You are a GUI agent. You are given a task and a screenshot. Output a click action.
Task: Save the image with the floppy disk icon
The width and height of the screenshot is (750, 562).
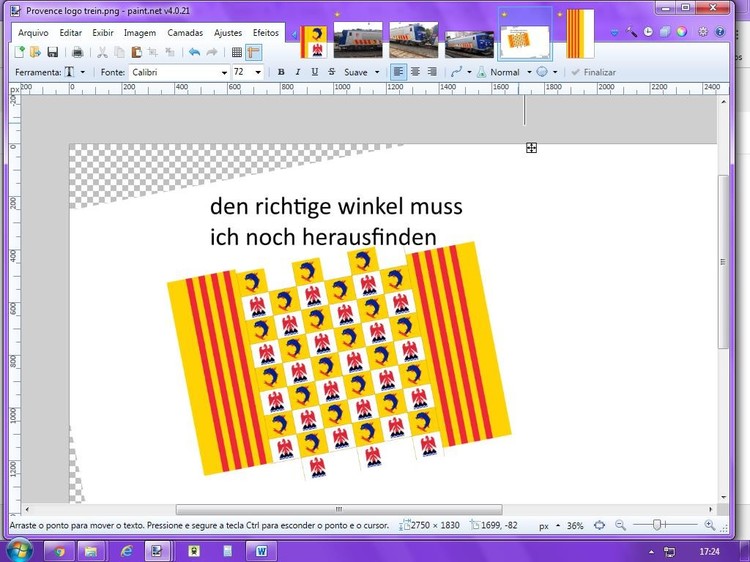tap(53, 52)
